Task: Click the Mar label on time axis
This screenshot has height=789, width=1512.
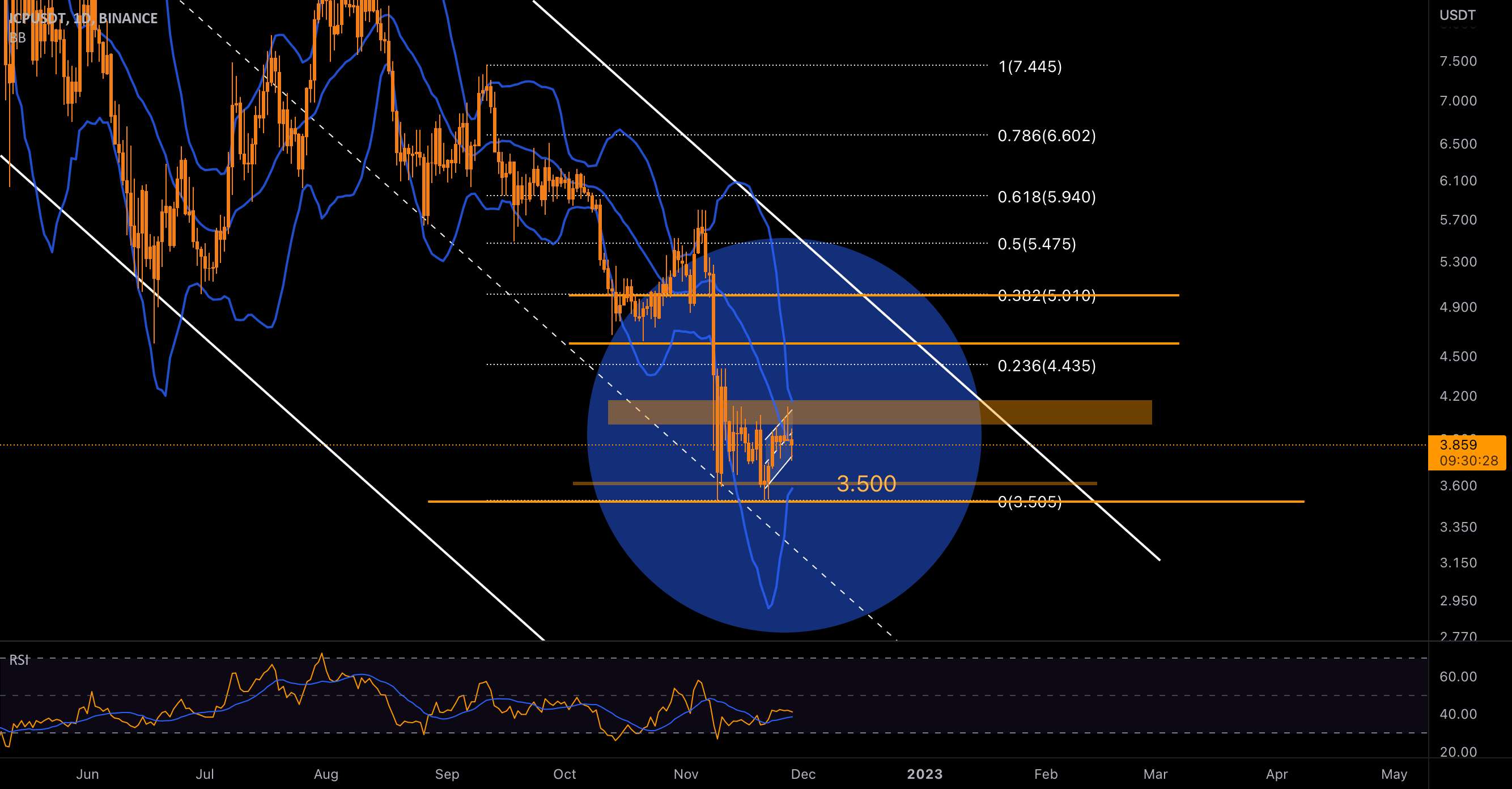Action: tap(1155, 774)
